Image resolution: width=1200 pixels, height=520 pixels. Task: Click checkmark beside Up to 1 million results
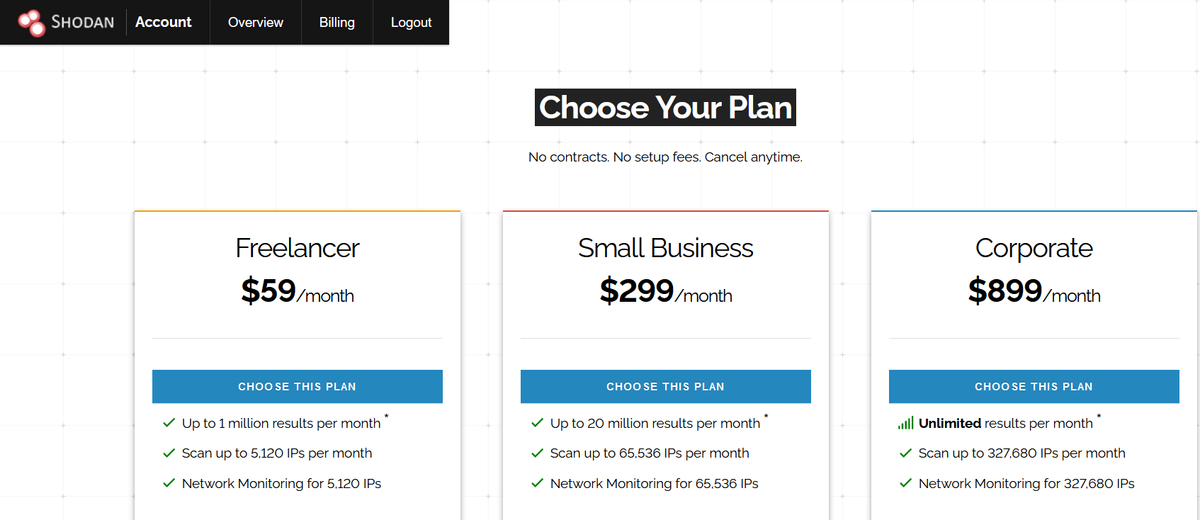(x=168, y=423)
